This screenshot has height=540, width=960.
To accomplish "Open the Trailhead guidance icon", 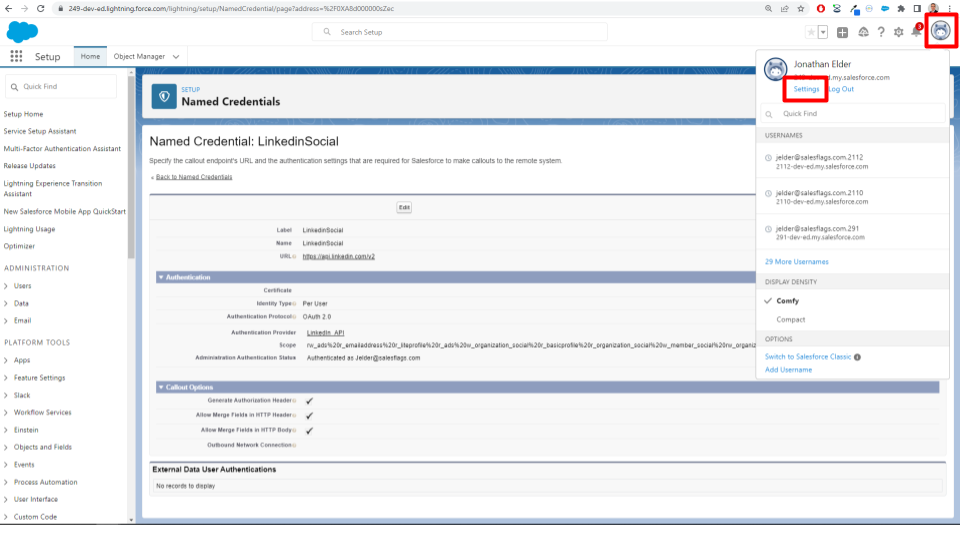I will click(x=863, y=32).
